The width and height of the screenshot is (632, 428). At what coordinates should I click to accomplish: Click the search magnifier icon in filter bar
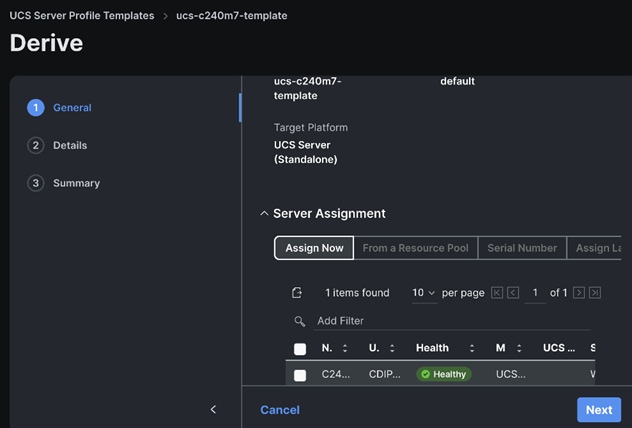299,321
